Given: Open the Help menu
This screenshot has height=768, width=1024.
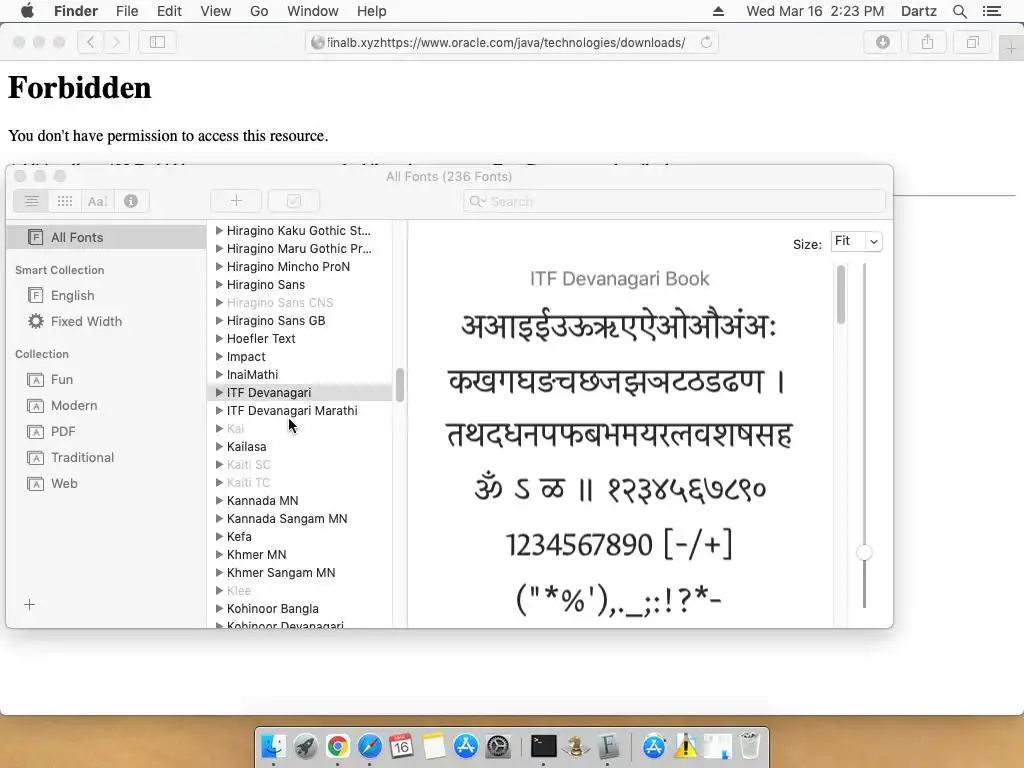Looking at the screenshot, I should coord(372,11).
